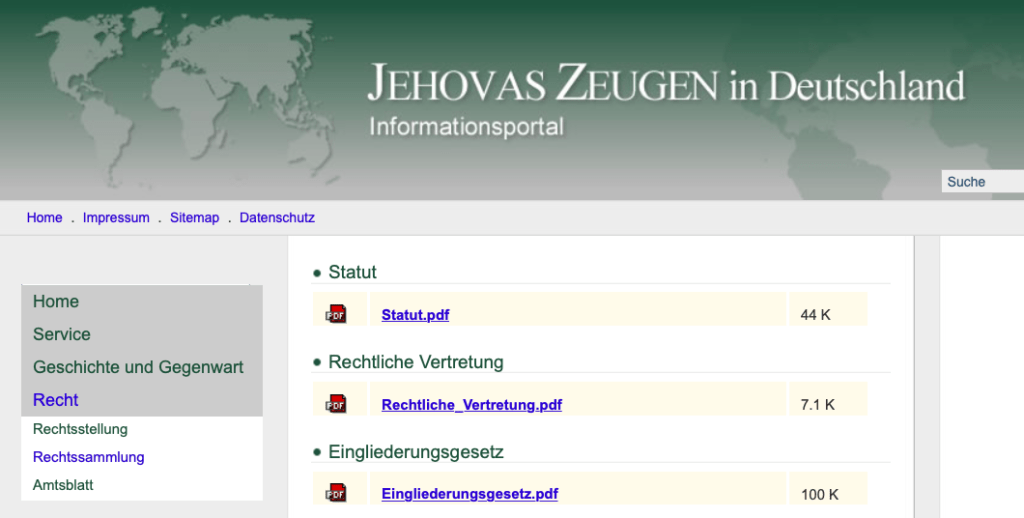Go to the Sitemap link

[194, 218]
